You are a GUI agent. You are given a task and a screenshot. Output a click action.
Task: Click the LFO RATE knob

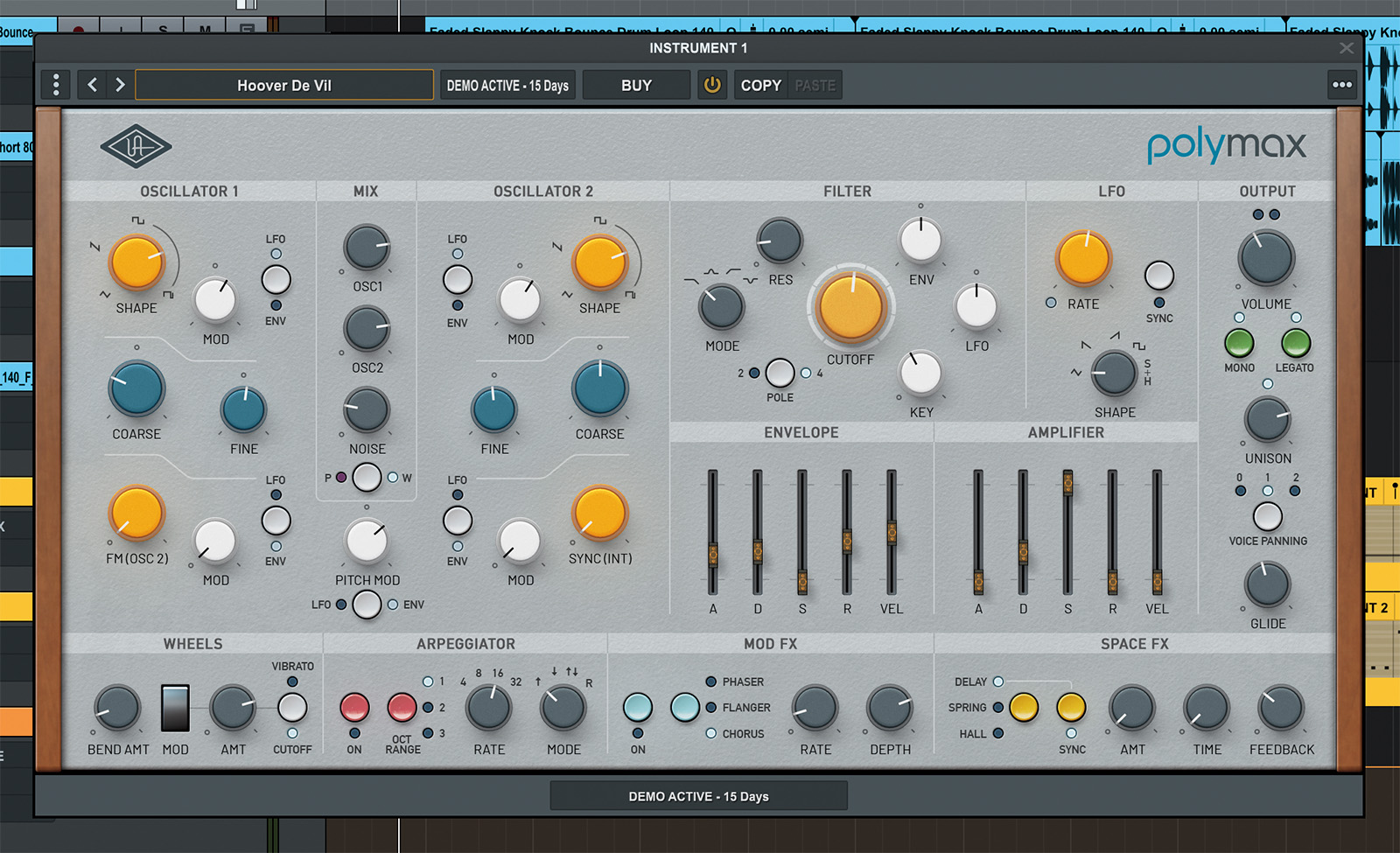(1083, 259)
